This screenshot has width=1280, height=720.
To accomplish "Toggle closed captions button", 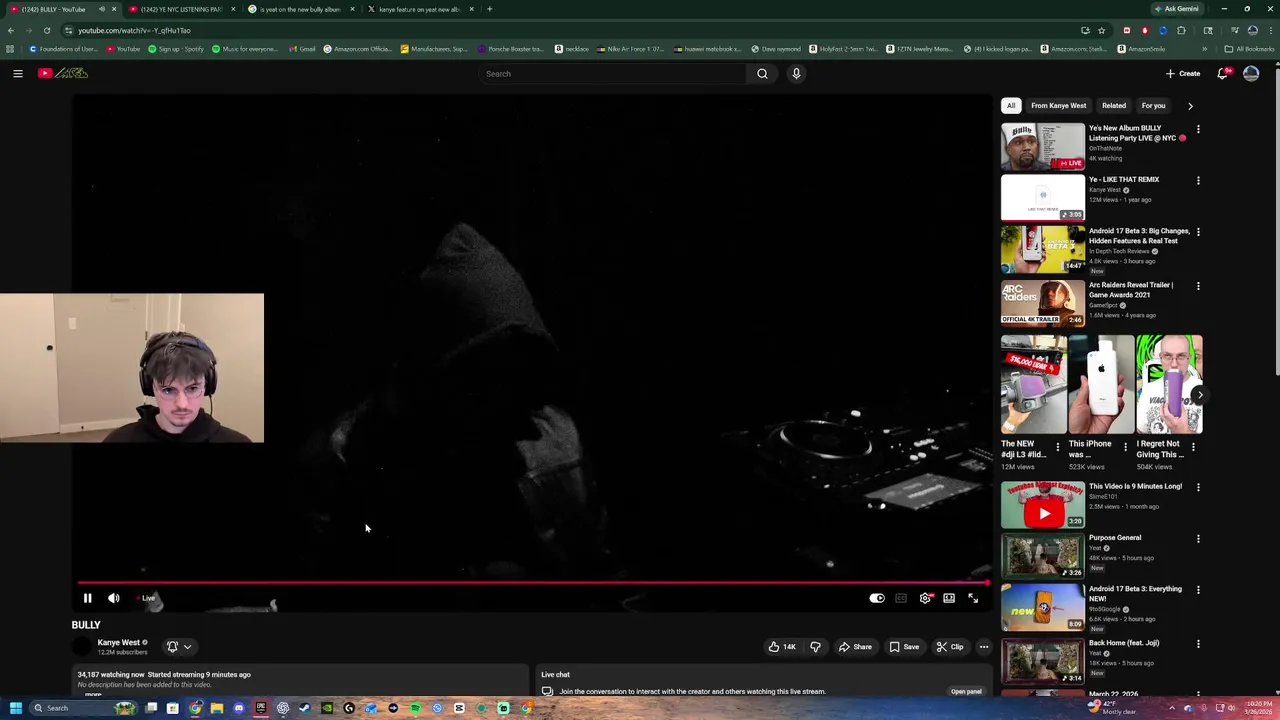I will (901, 598).
